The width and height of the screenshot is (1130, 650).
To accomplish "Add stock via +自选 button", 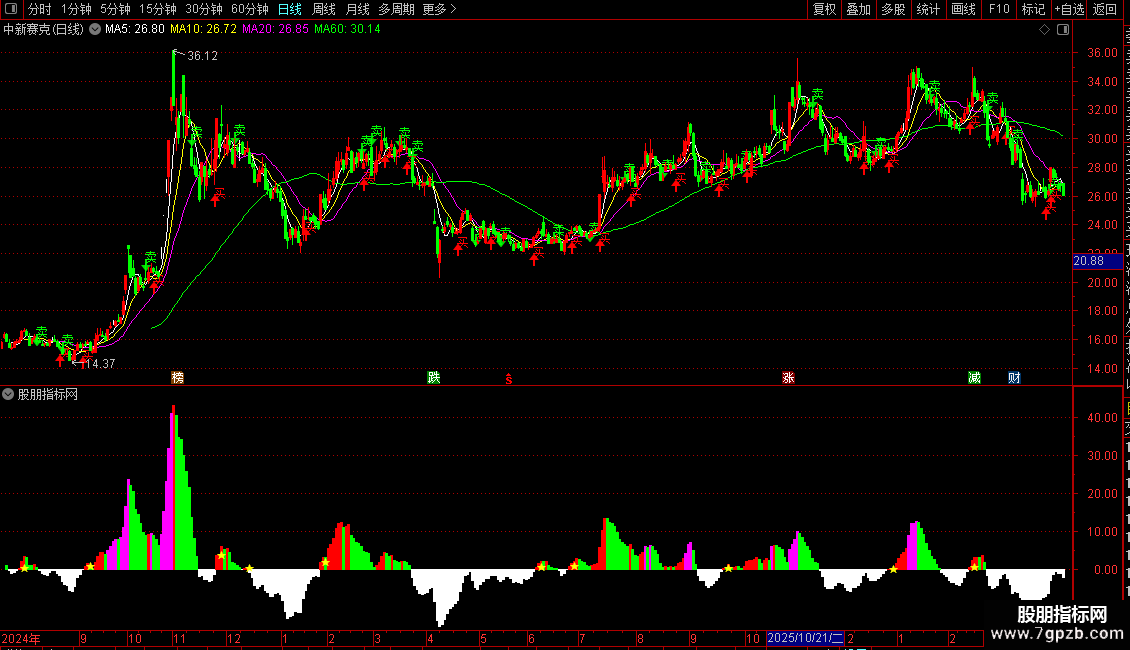I will [x=1069, y=9].
